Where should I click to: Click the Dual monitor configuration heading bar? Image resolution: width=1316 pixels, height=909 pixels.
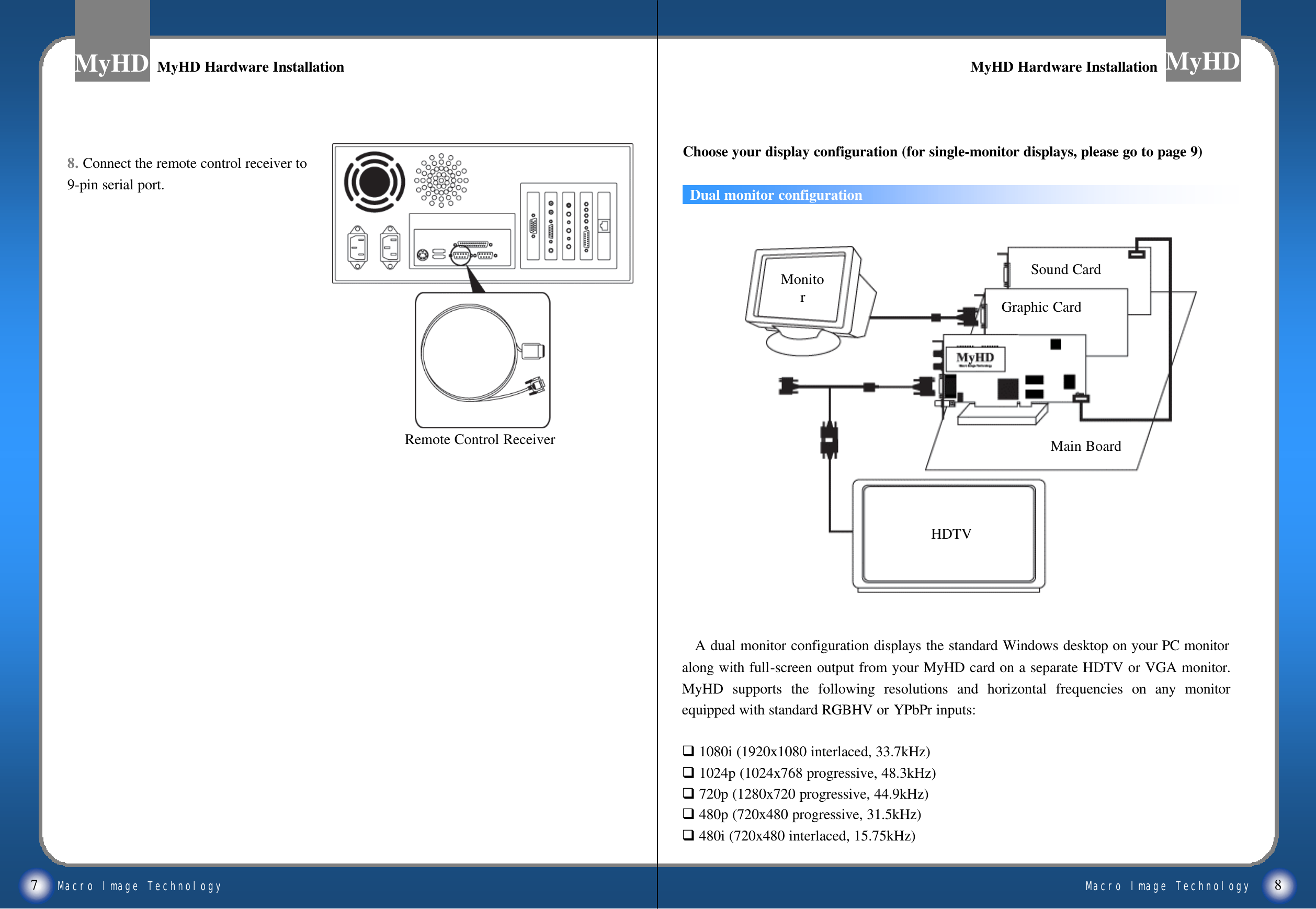[776, 195]
